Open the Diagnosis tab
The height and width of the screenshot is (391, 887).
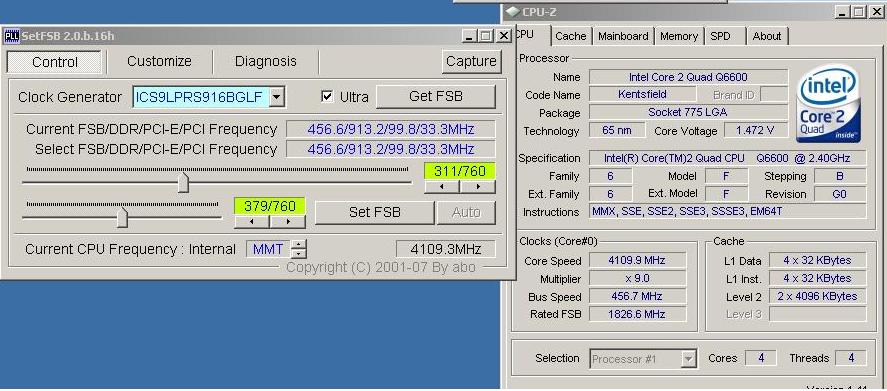point(265,61)
